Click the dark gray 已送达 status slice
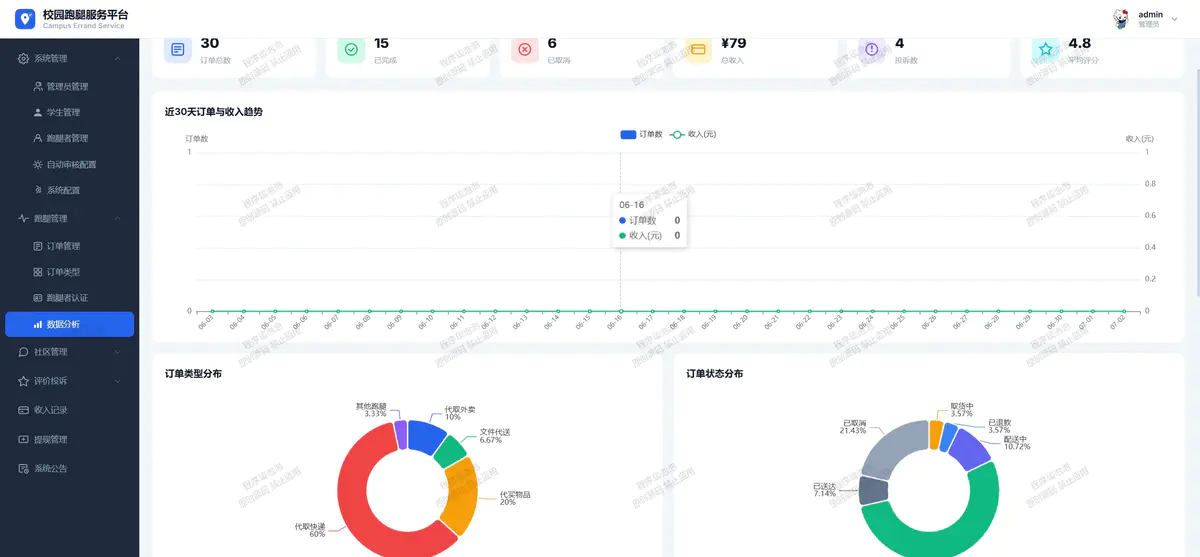 tap(873, 490)
